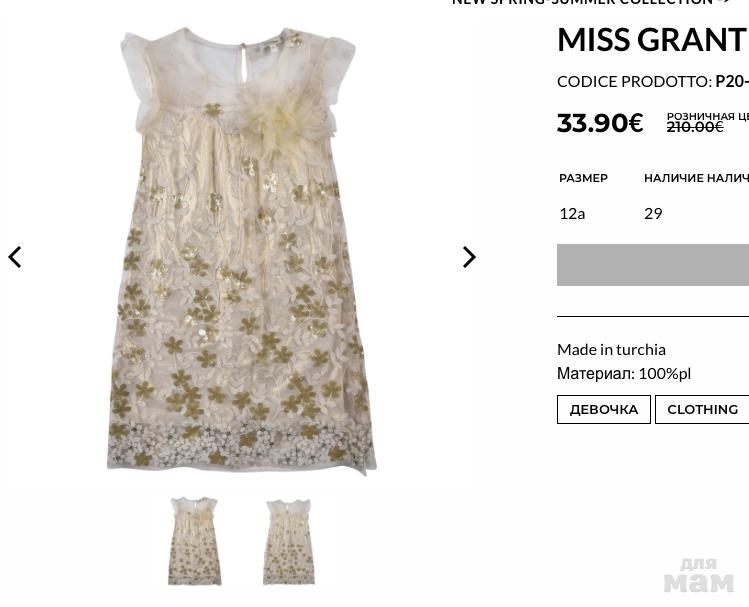Image resolution: width=749 pixels, height=607 pixels.
Task: Select size 12a row
Action: point(653,213)
